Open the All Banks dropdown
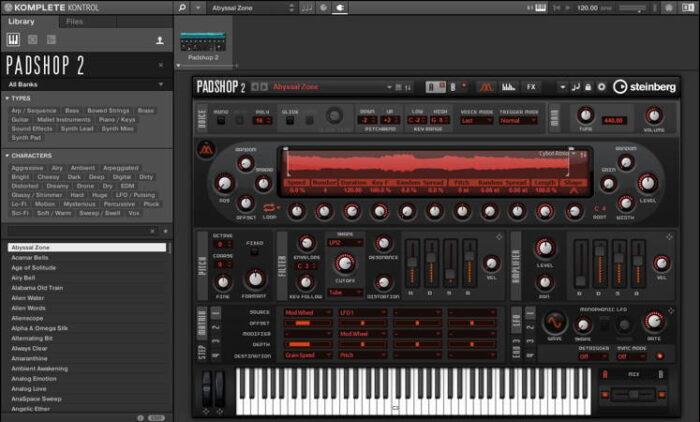The height and width of the screenshot is (422, 700). point(85,85)
